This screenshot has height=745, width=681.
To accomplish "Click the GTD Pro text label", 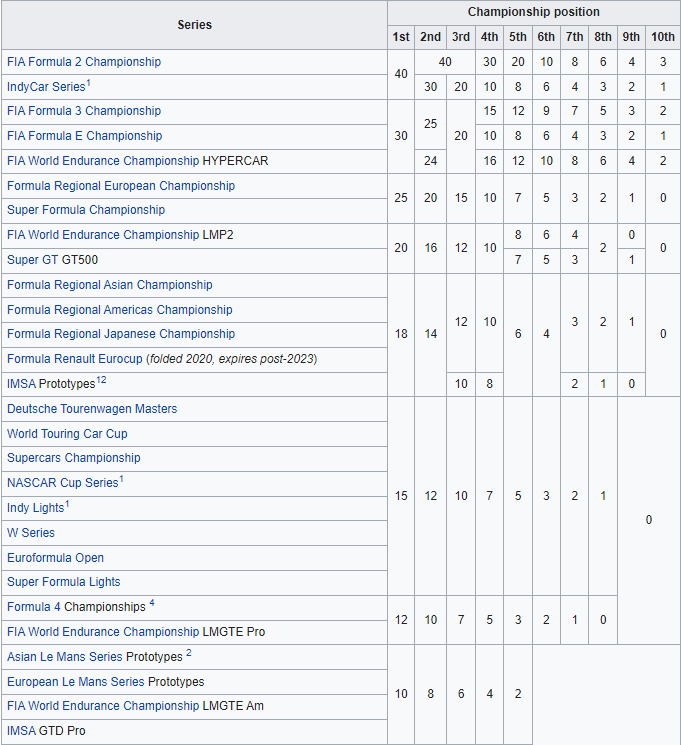I will 62,731.
